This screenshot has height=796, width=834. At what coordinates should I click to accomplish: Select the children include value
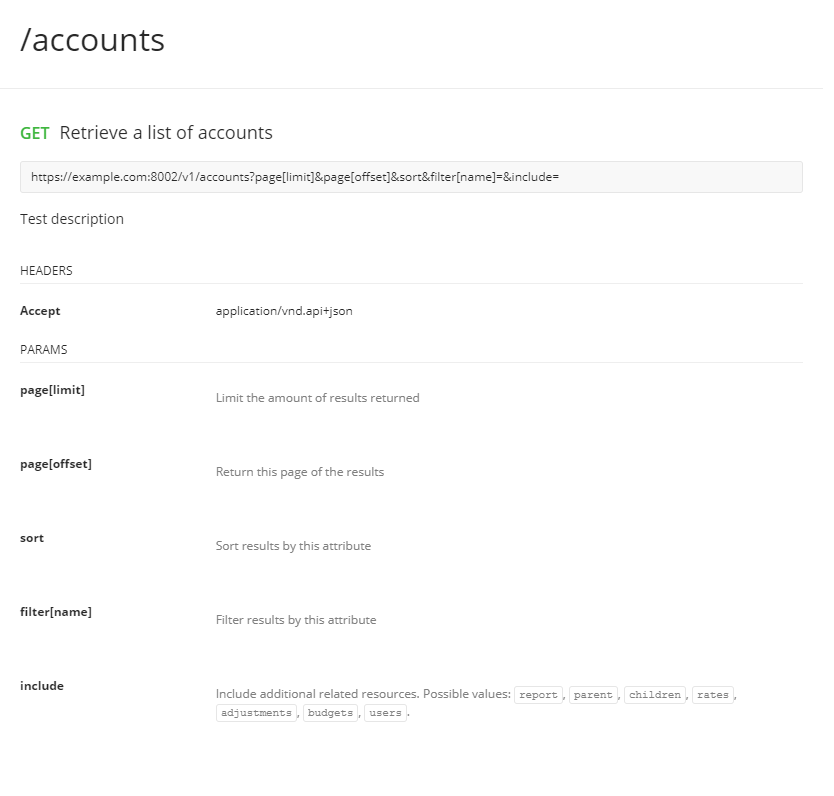coord(654,694)
